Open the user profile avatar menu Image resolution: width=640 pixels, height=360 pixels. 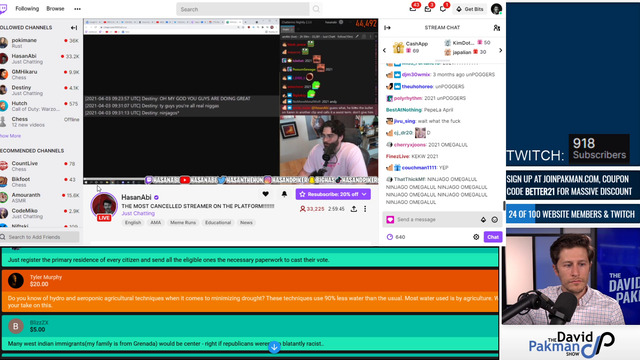[x=496, y=9]
